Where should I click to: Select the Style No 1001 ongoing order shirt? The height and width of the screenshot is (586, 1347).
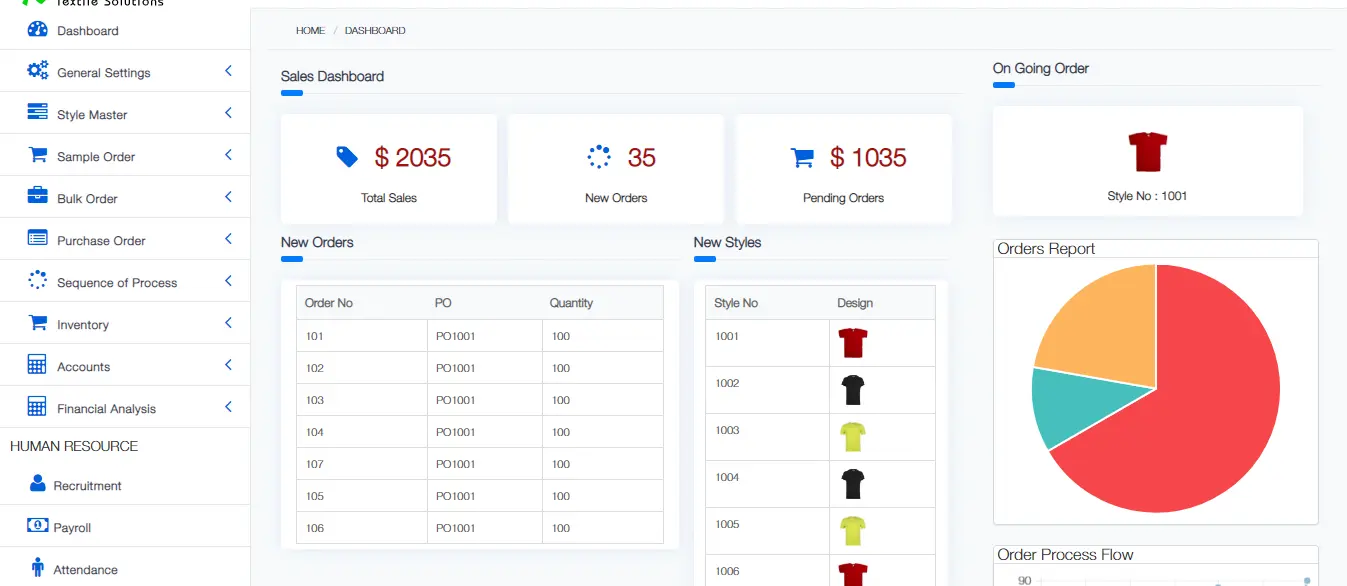click(x=1147, y=152)
